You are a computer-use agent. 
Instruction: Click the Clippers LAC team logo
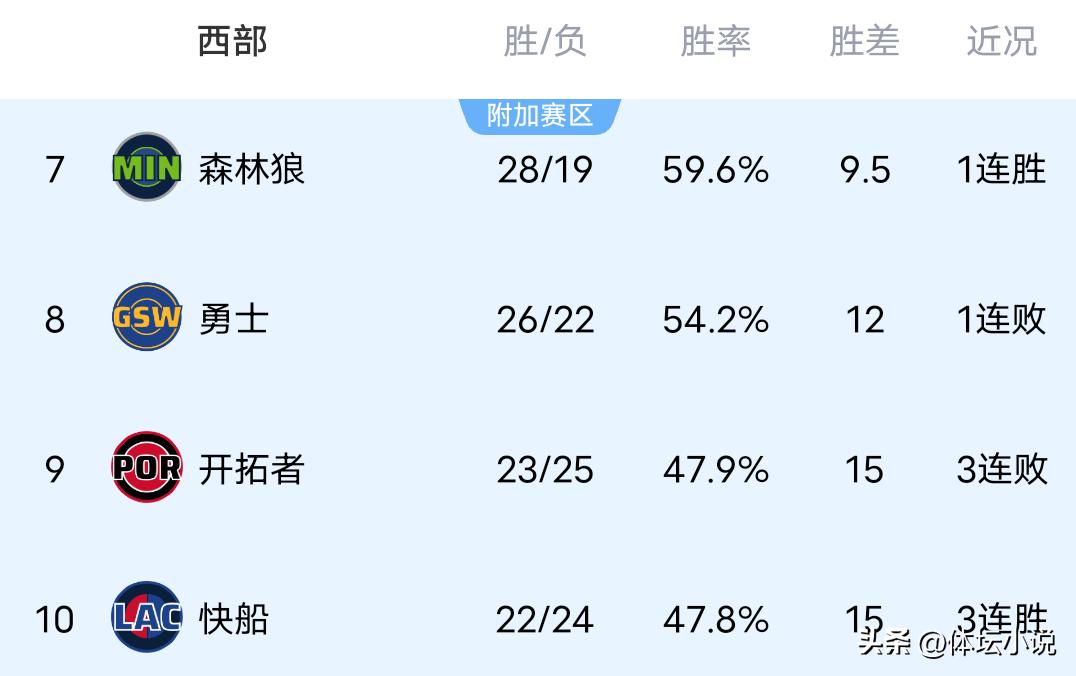146,617
